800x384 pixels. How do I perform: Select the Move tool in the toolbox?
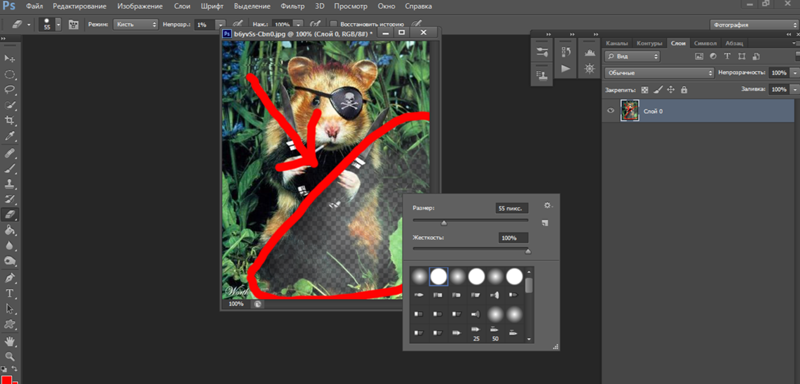(10, 59)
